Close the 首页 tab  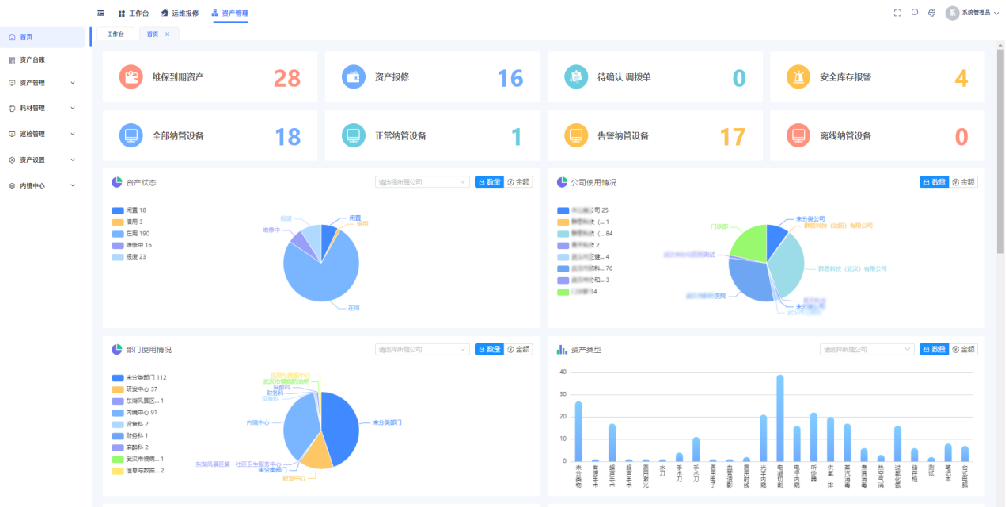167,34
